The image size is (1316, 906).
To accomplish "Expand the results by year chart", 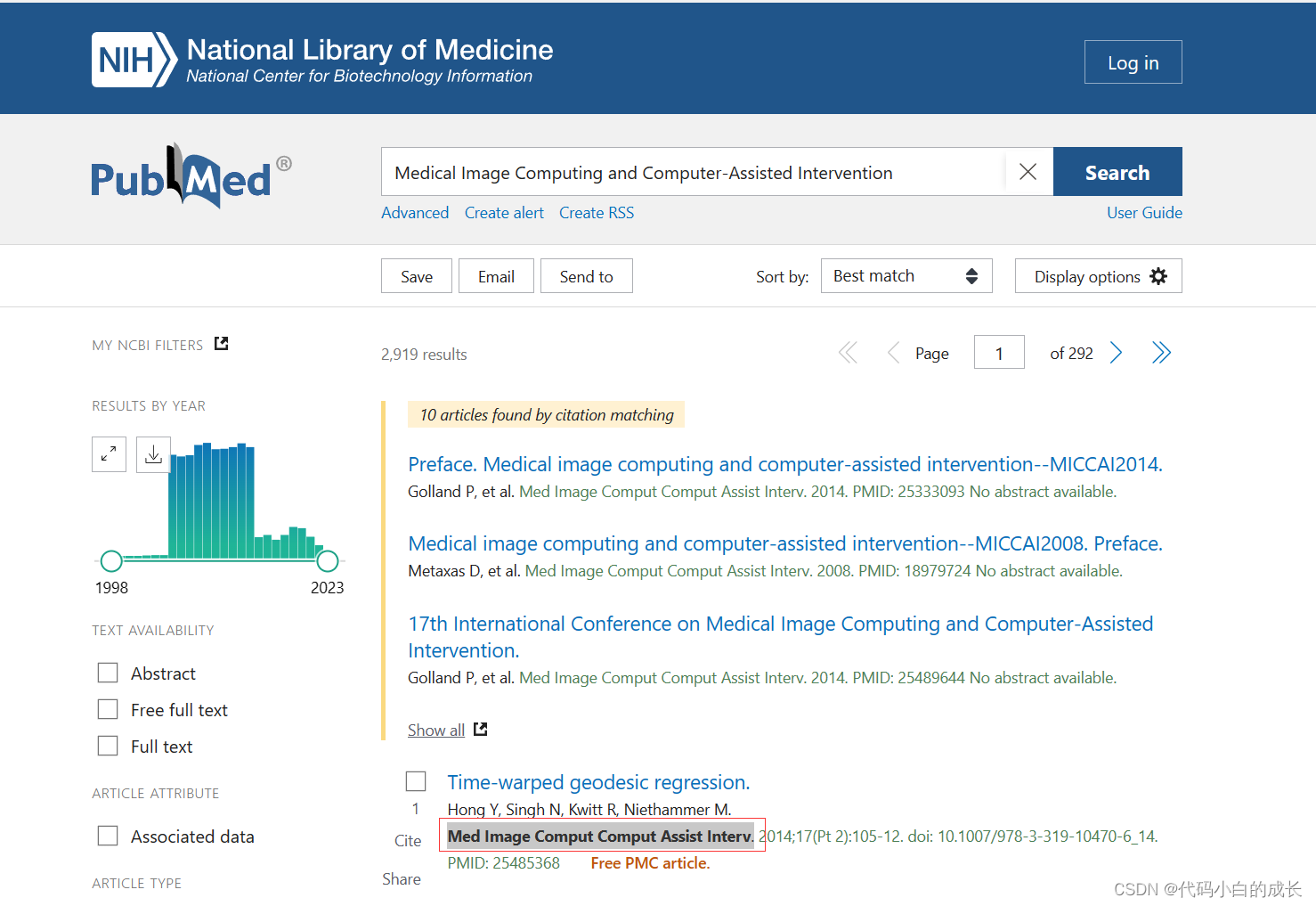I will click(x=109, y=454).
